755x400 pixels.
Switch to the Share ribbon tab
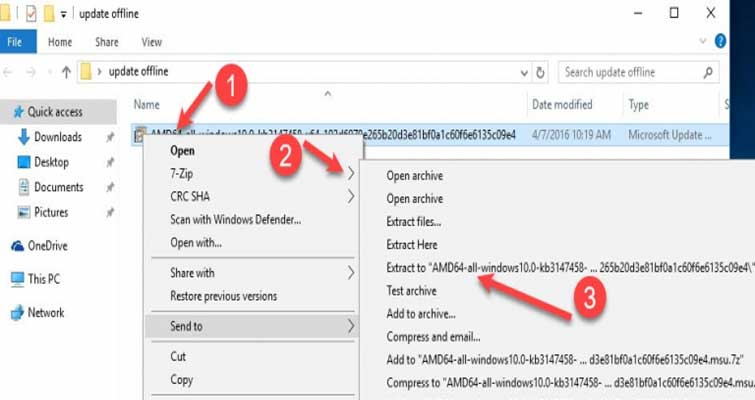106,42
